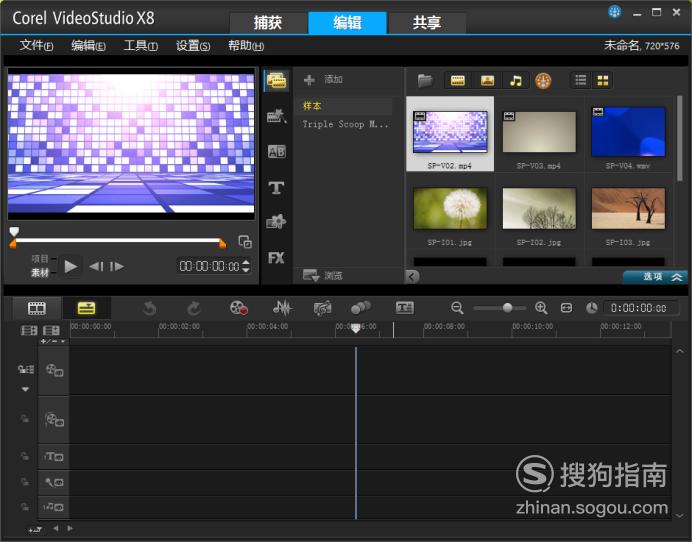Click the 添加 add folder button
Viewport: 692px width, 542px height.
pyautogui.click(x=323, y=80)
